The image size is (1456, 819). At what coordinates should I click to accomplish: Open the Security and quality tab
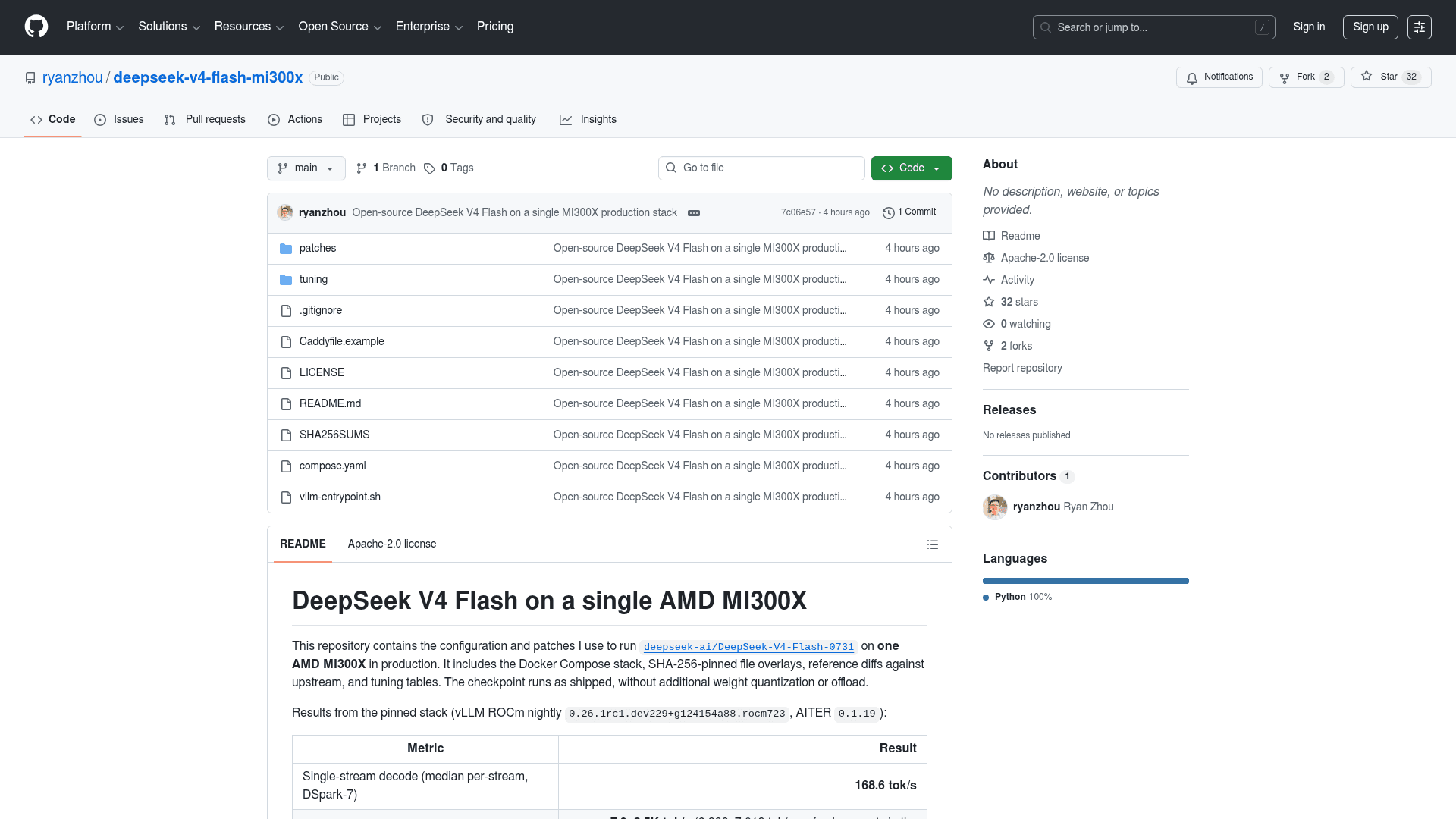[479, 120]
